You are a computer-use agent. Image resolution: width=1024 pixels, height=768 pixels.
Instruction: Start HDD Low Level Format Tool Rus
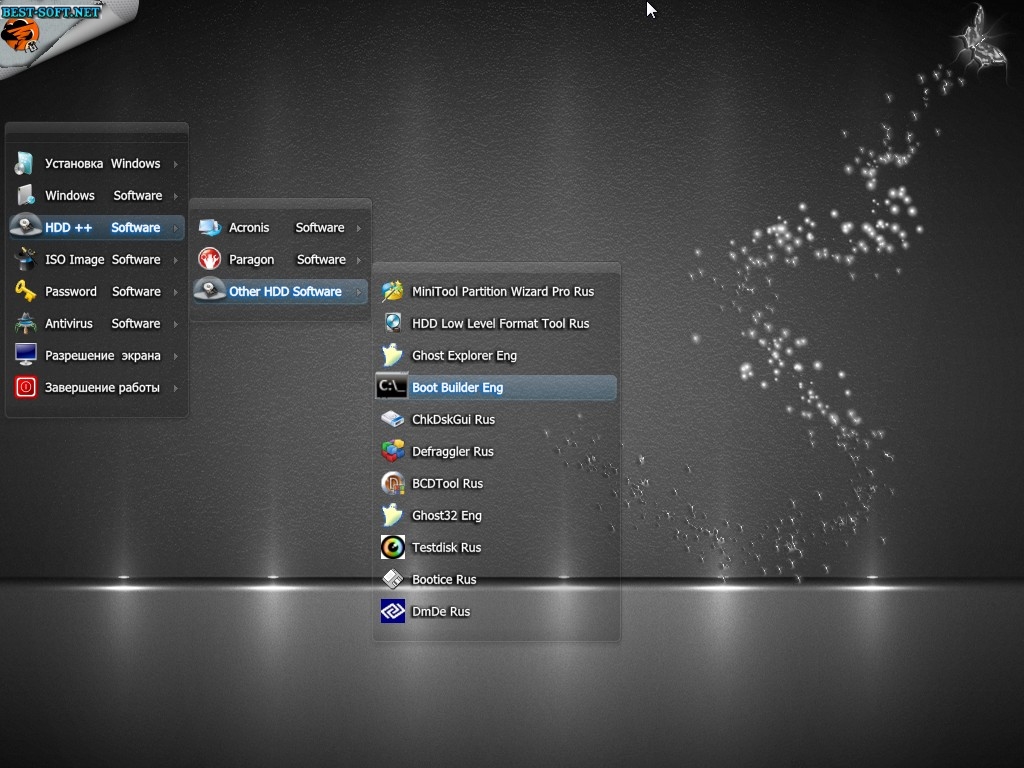[x=496, y=323]
